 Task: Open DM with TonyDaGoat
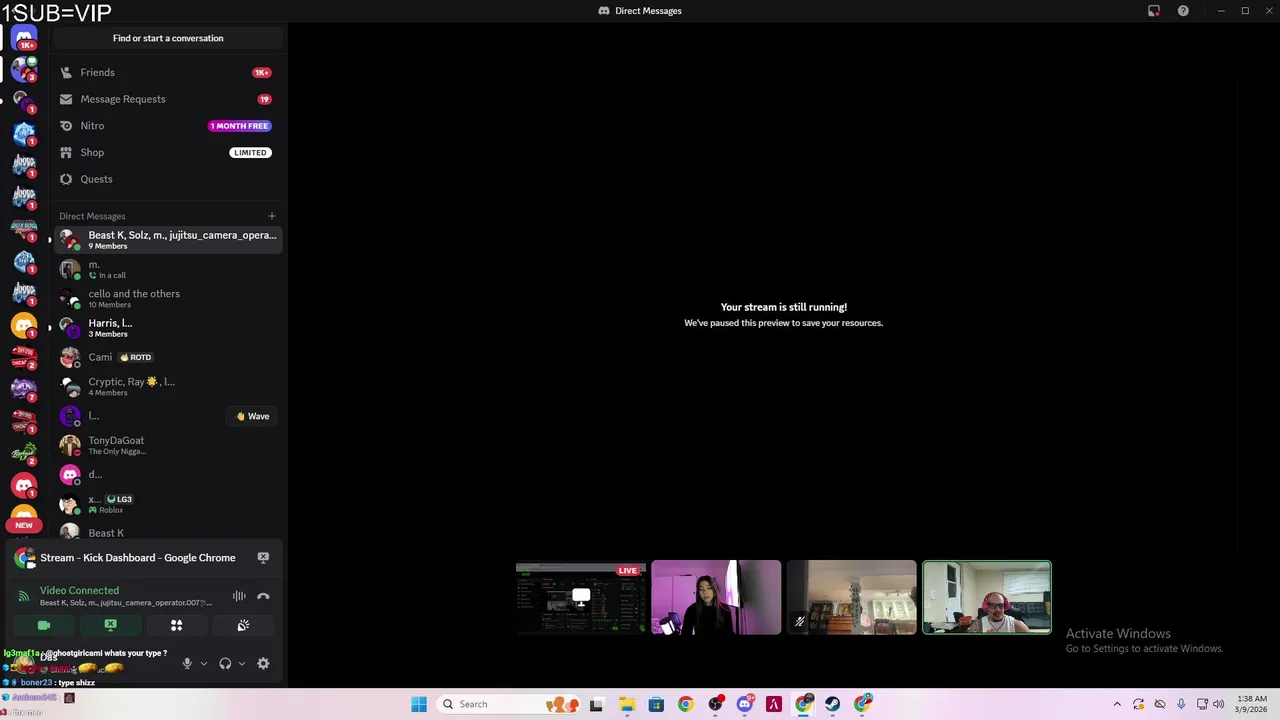pos(167,445)
